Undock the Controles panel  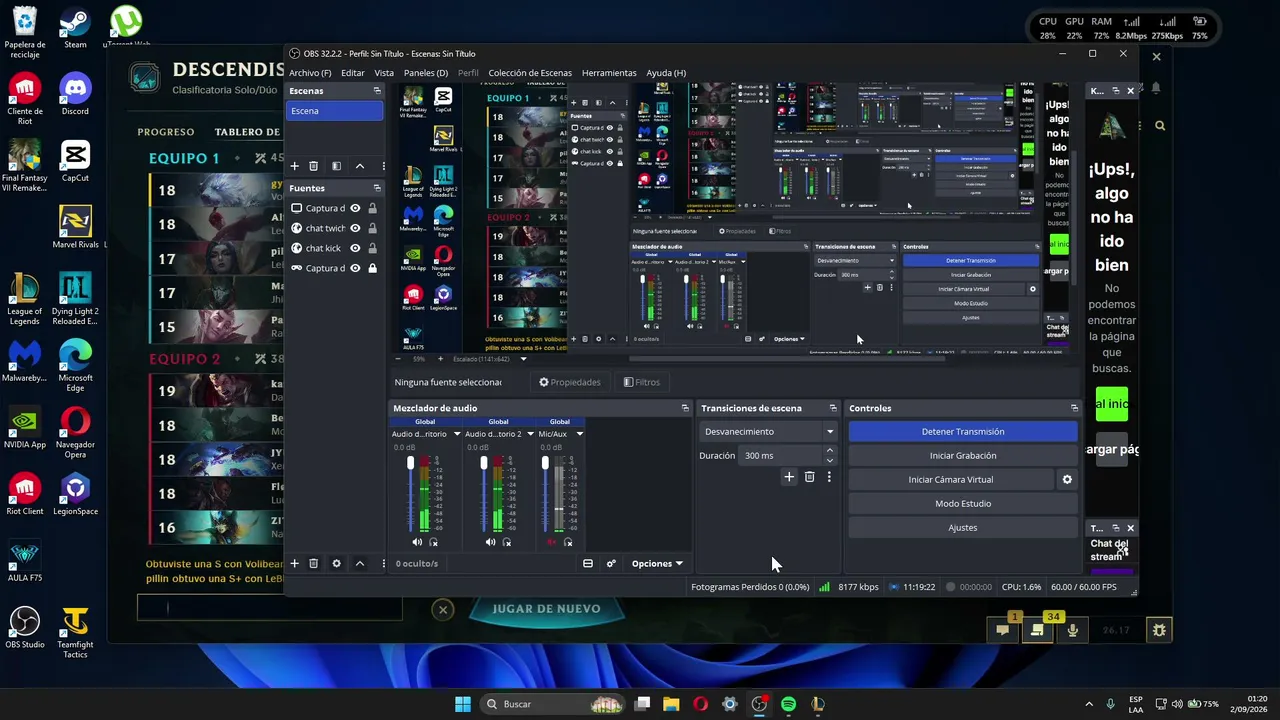[1074, 408]
